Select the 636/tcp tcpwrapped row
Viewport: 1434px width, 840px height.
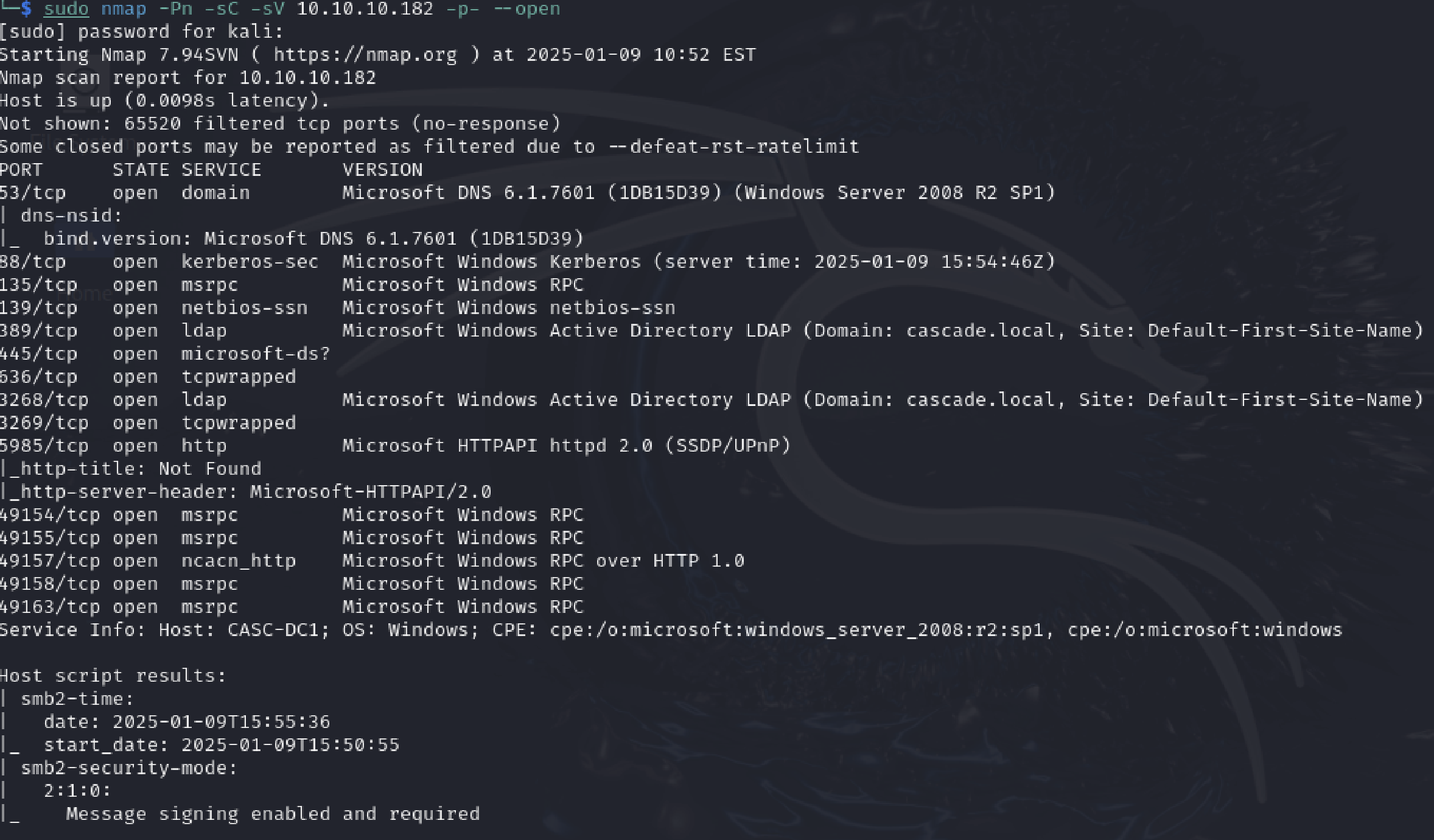tap(148, 377)
